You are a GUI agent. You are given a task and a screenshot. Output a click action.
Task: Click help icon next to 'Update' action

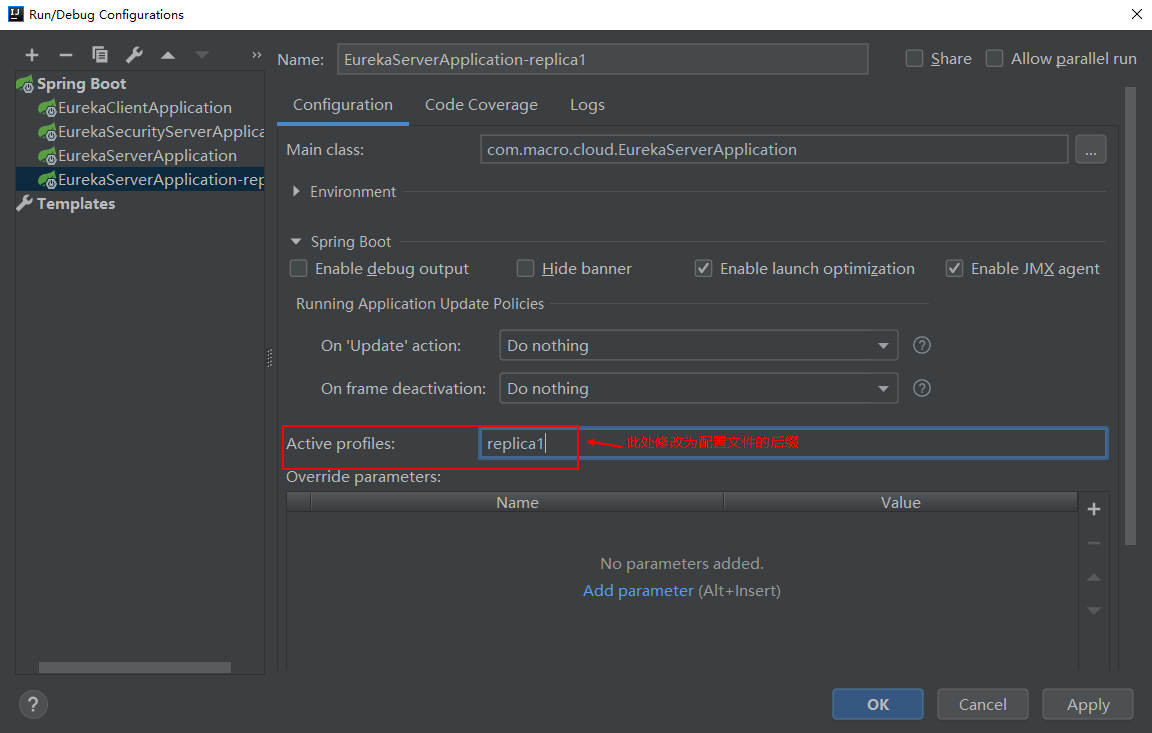pos(922,345)
